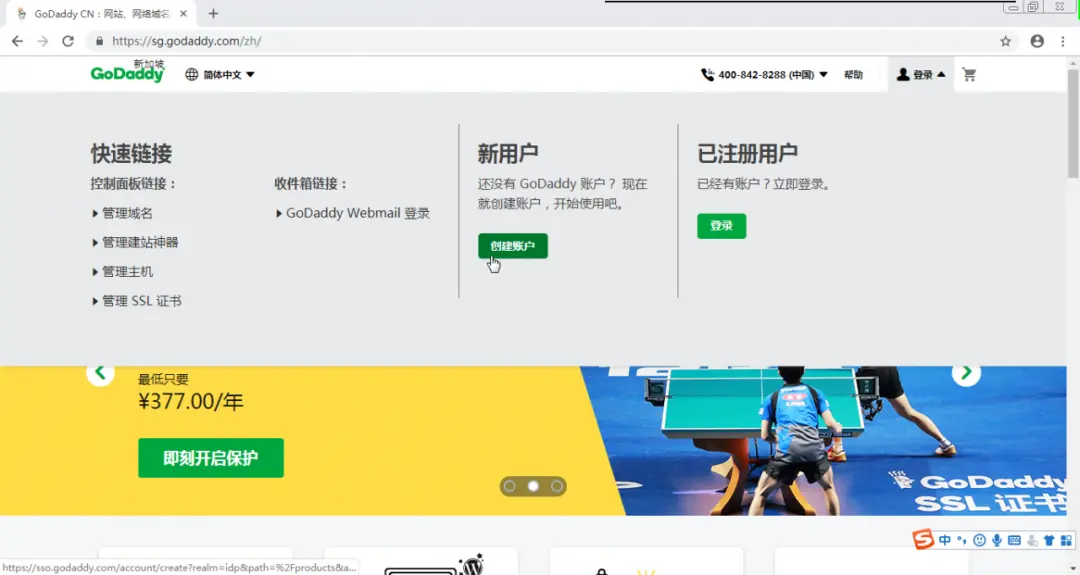Select second carousel dot
Screen dimensions: 1080x575
click(x=533, y=486)
